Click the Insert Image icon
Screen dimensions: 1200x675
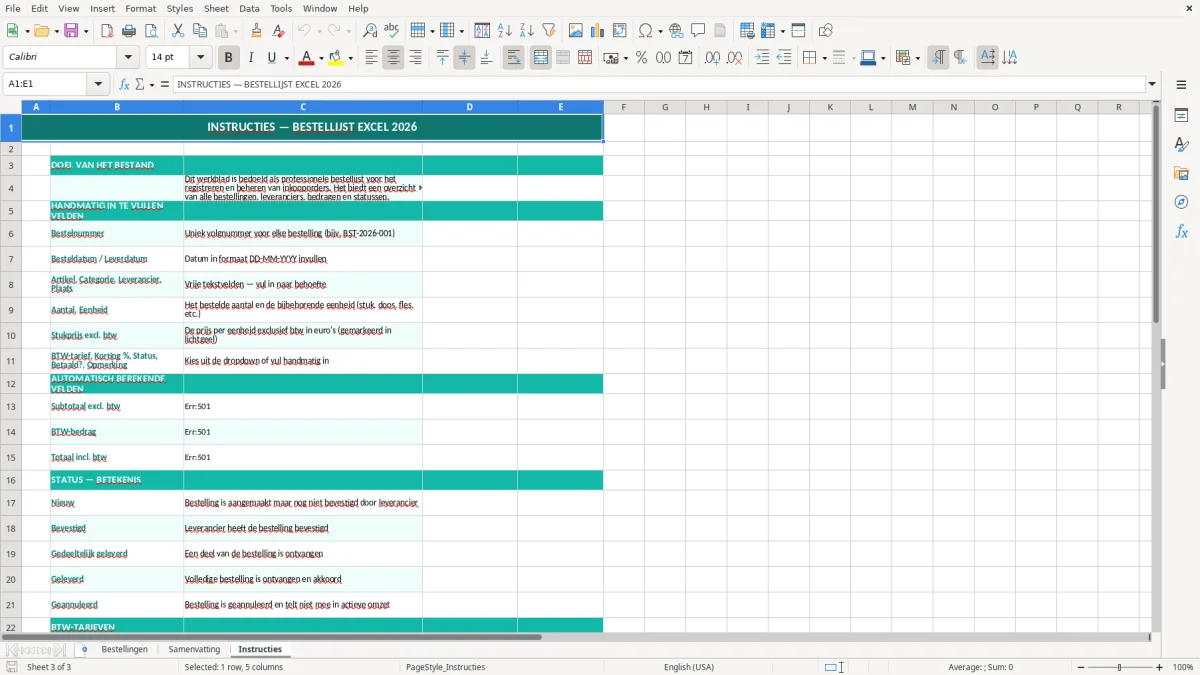(x=575, y=31)
